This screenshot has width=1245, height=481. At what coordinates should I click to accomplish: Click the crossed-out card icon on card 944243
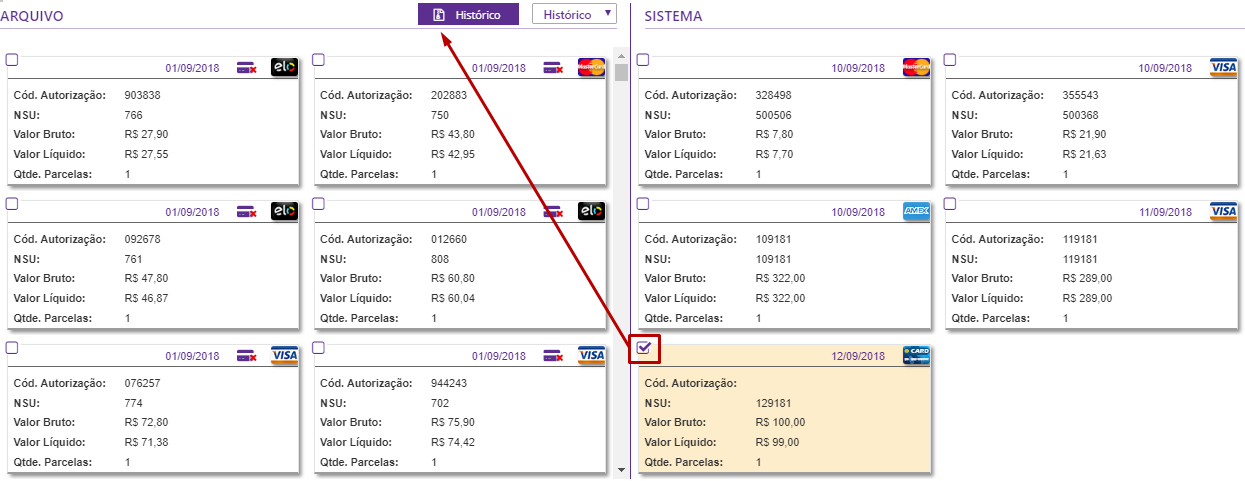(x=553, y=355)
